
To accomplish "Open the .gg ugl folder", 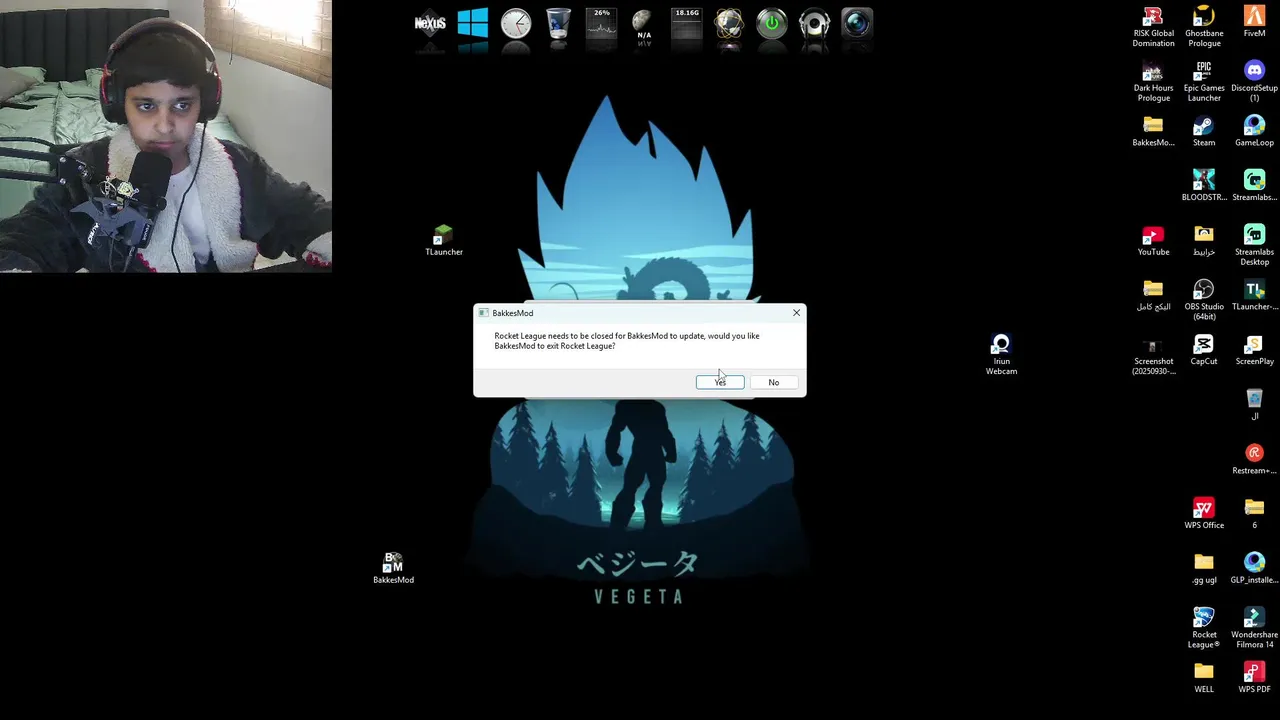I will pyautogui.click(x=1204, y=569).
